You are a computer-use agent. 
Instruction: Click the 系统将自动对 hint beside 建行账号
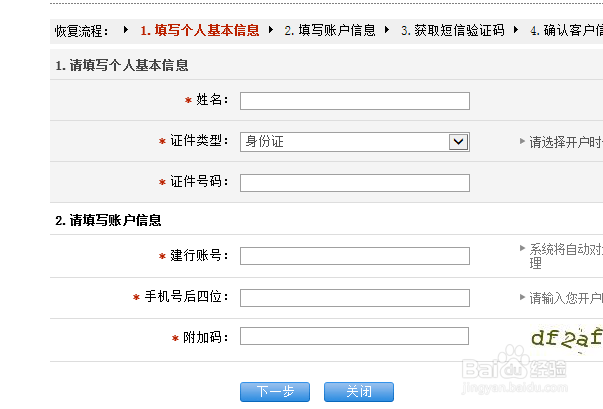click(x=565, y=249)
